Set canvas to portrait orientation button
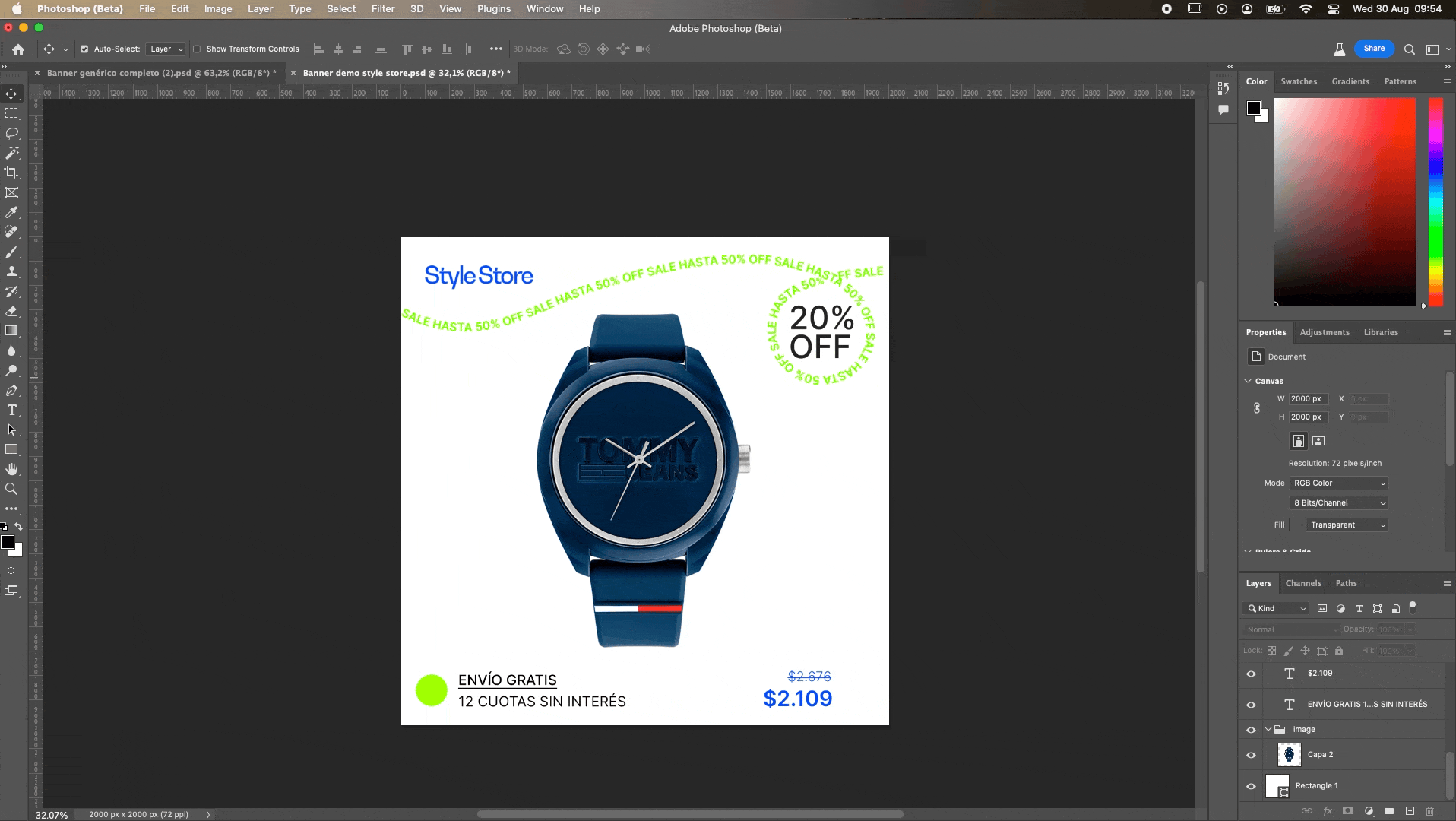Viewport: 1456px width, 821px height. tap(1299, 441)
